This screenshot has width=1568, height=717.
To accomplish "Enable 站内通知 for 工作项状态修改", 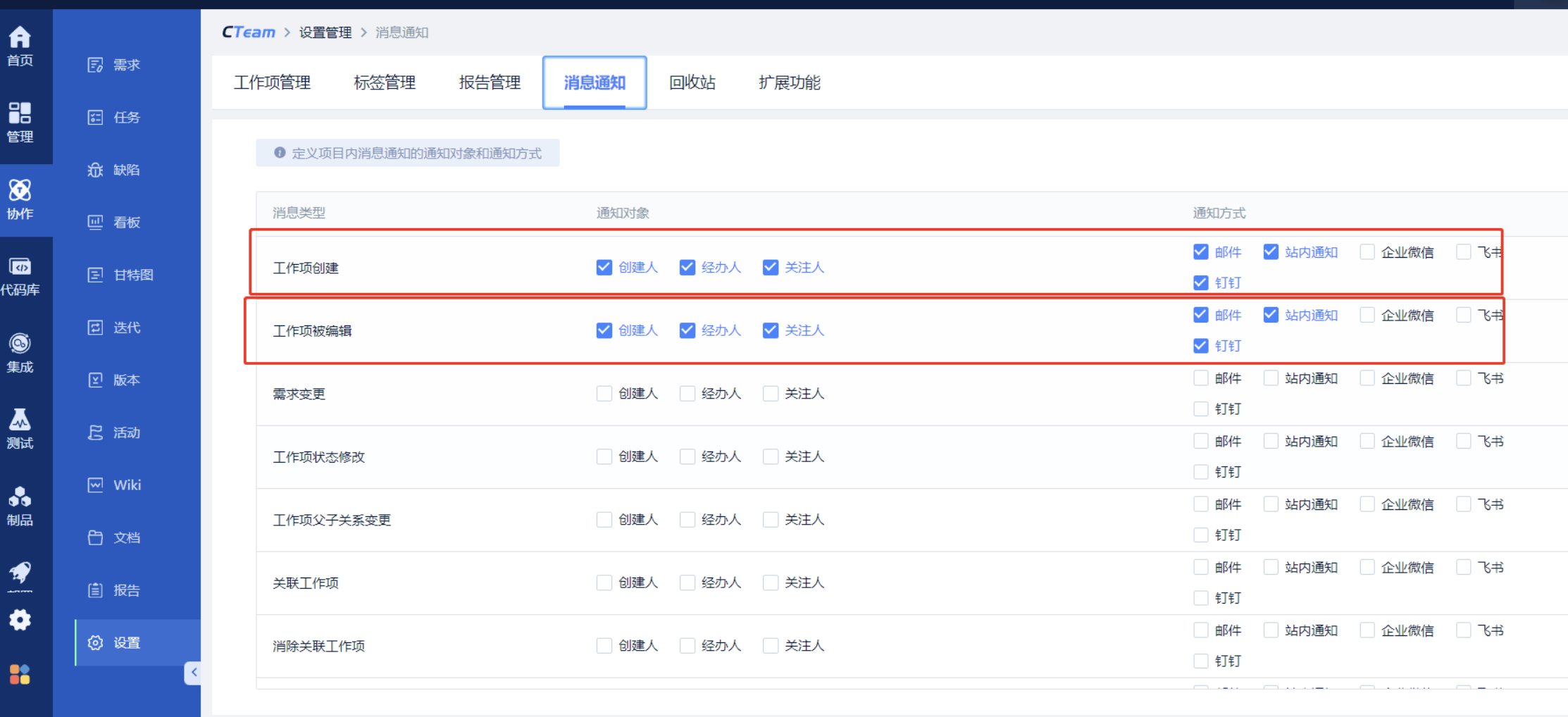I will (x=1271, y=441).
